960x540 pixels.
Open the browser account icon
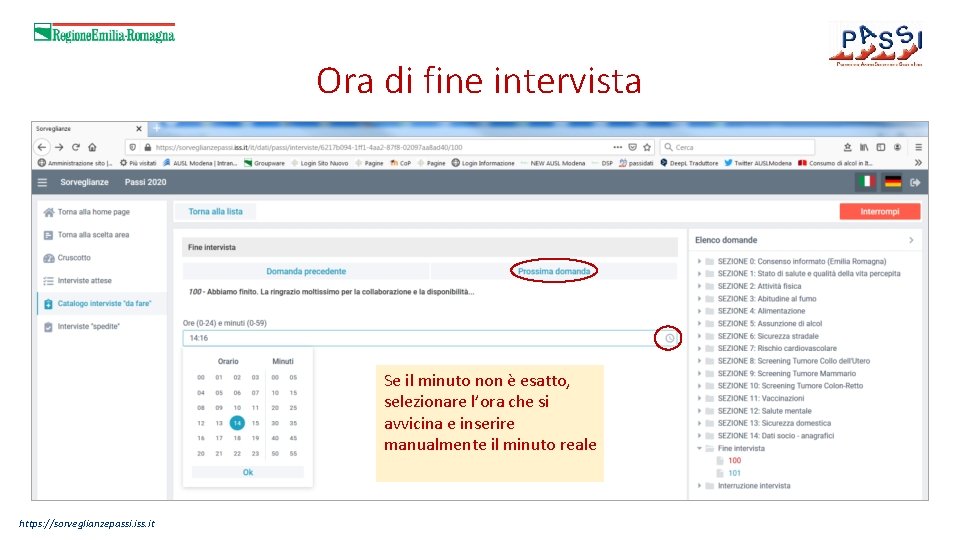click(x=897, y=147)
